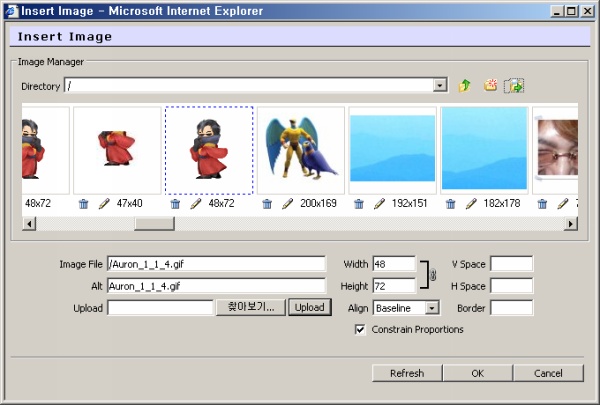Edit the 182x178 image
The width and height of the screenshot is (600, 405).
471,204
